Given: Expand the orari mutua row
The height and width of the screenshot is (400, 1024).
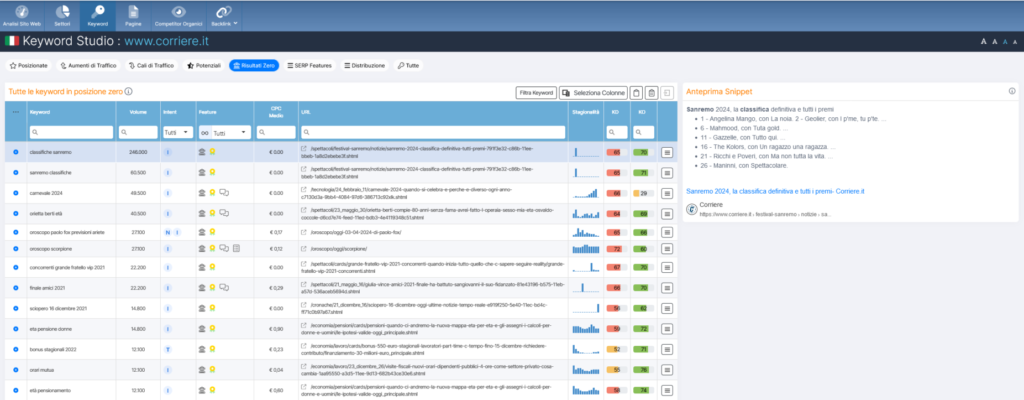Looking at the screenshot, I should [x=16, y=370].
